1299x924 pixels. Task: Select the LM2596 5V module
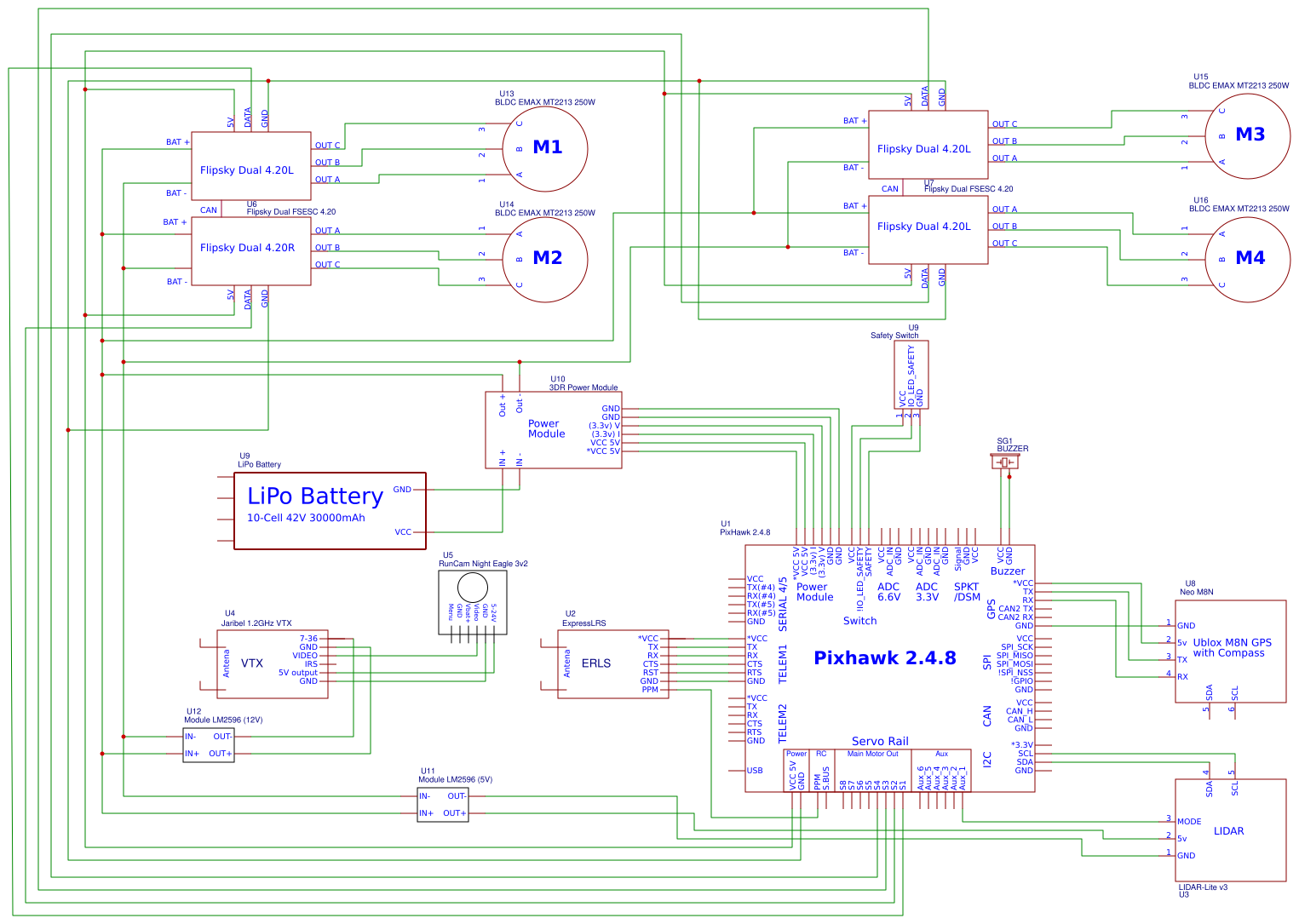click(x=442, y=805)
